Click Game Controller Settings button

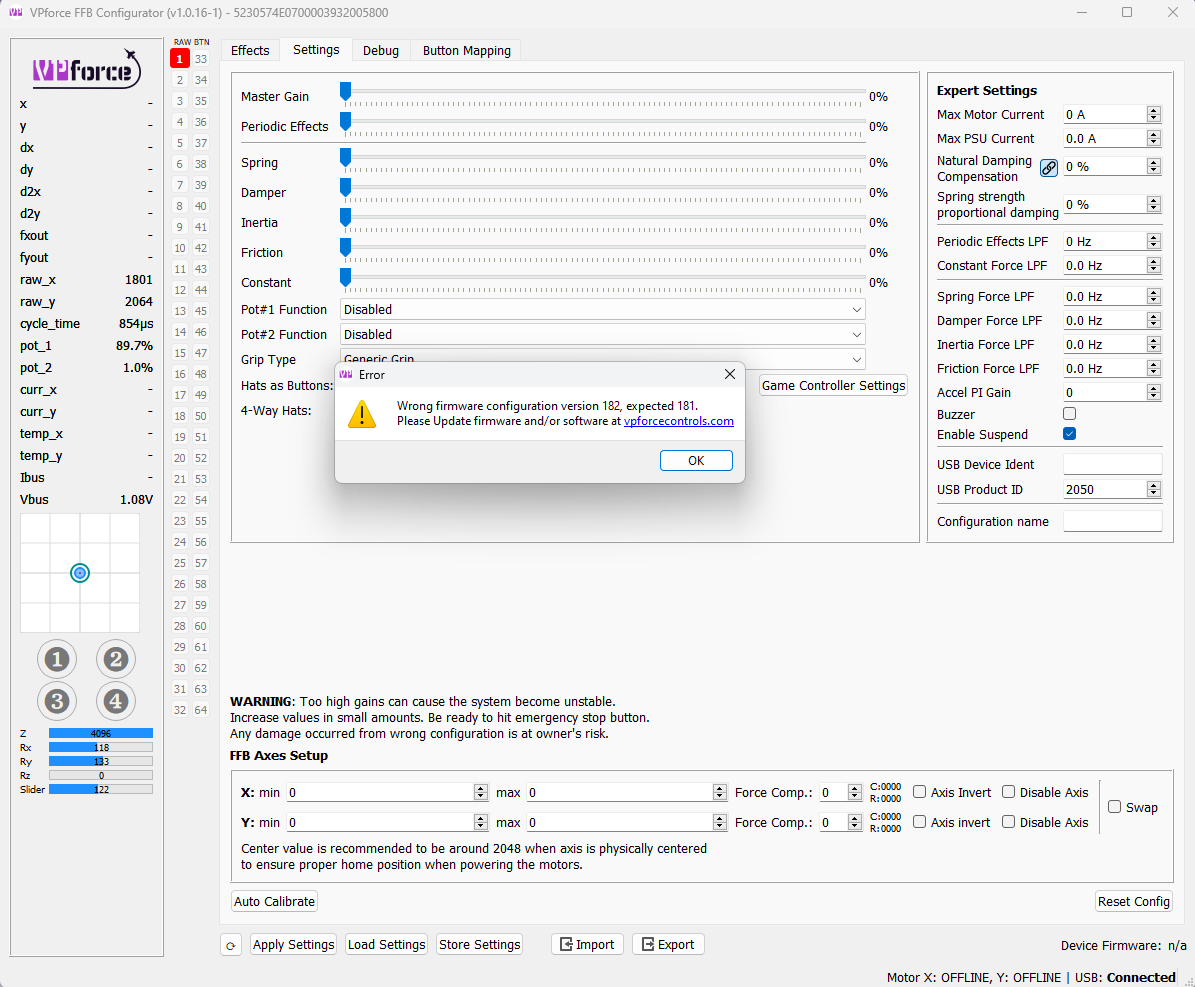[833, 386]
